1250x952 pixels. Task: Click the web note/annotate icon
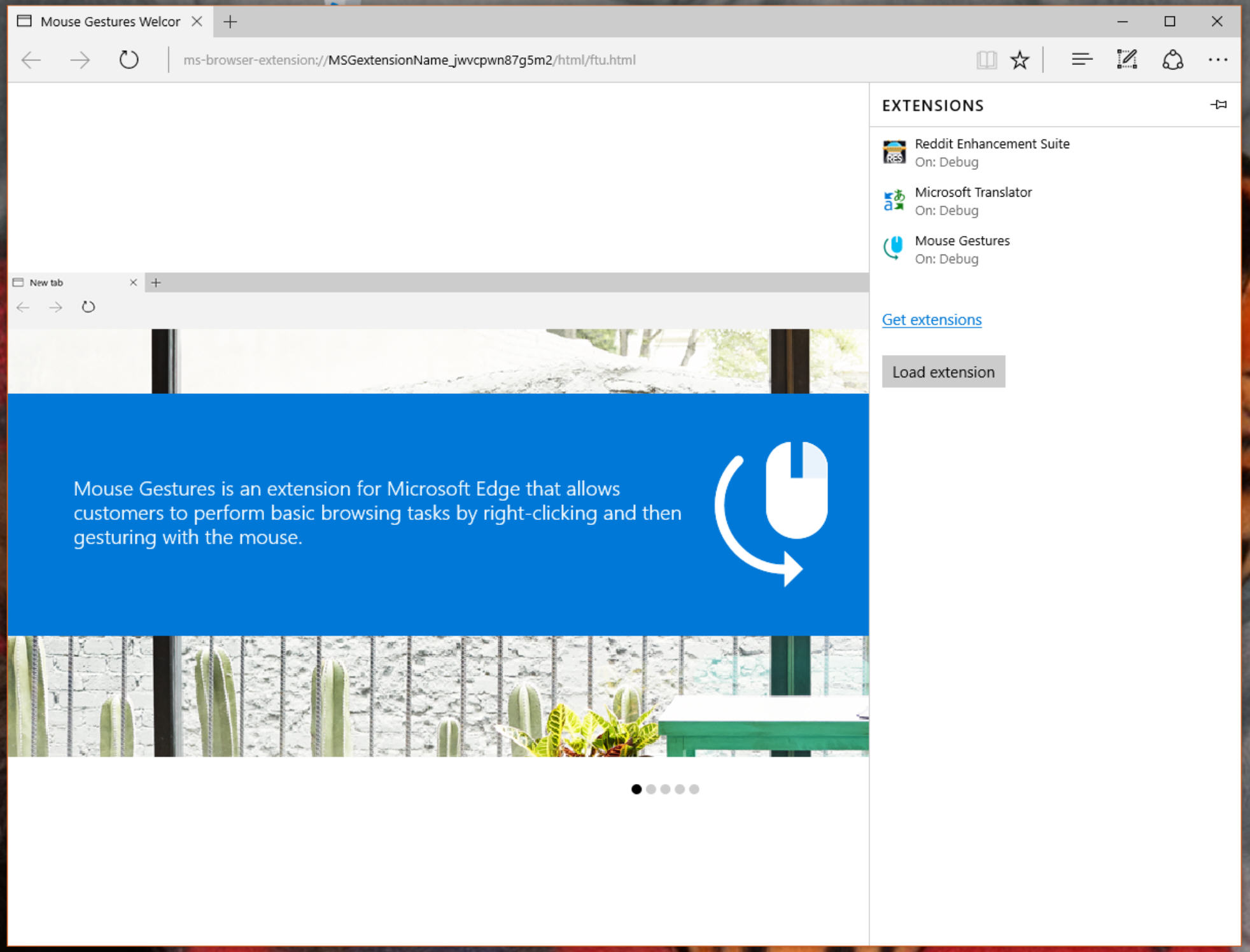pos(1127,60)
